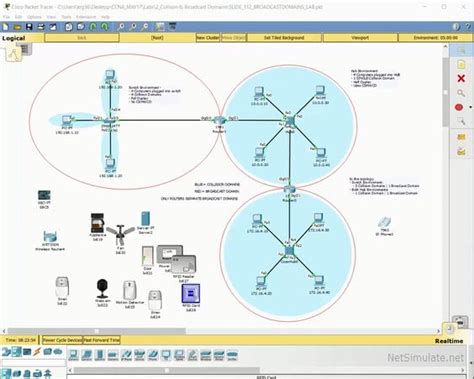Open the drawing tool dropdown arrow
The width and height of the screenshot is (474, 379).
tap(470, 107)
